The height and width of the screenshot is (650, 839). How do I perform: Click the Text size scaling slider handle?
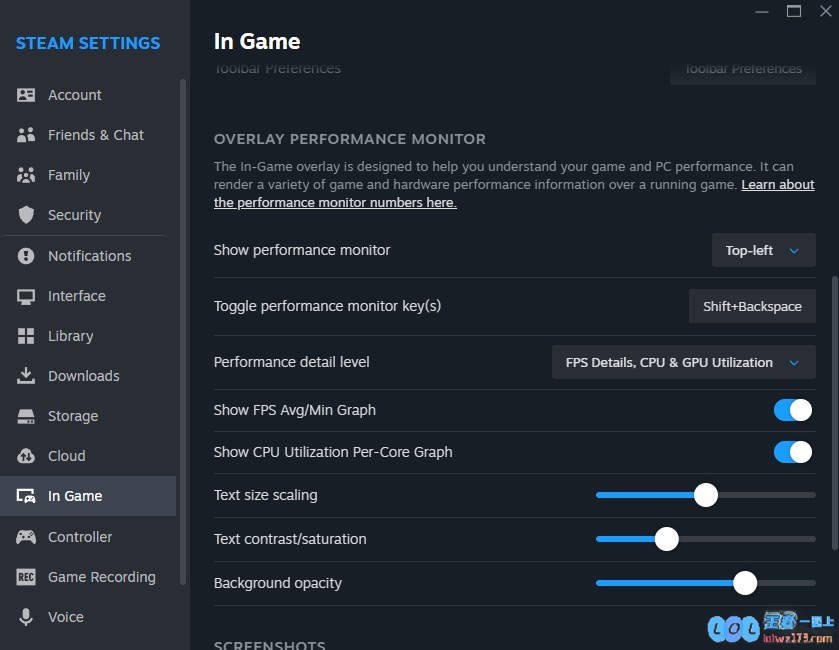coord(706,495)
